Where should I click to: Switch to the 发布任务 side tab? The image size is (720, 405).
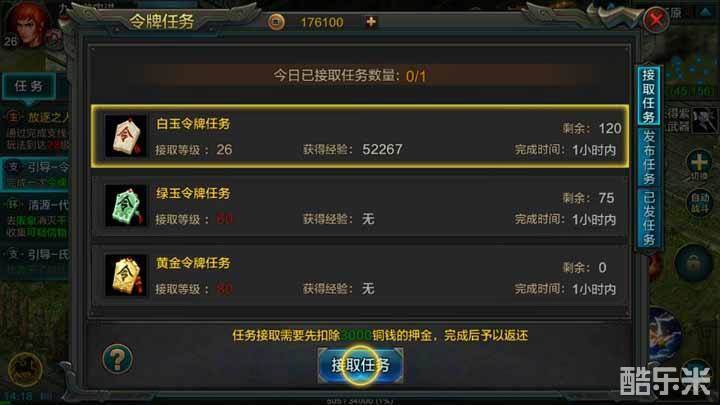point(648,157)
